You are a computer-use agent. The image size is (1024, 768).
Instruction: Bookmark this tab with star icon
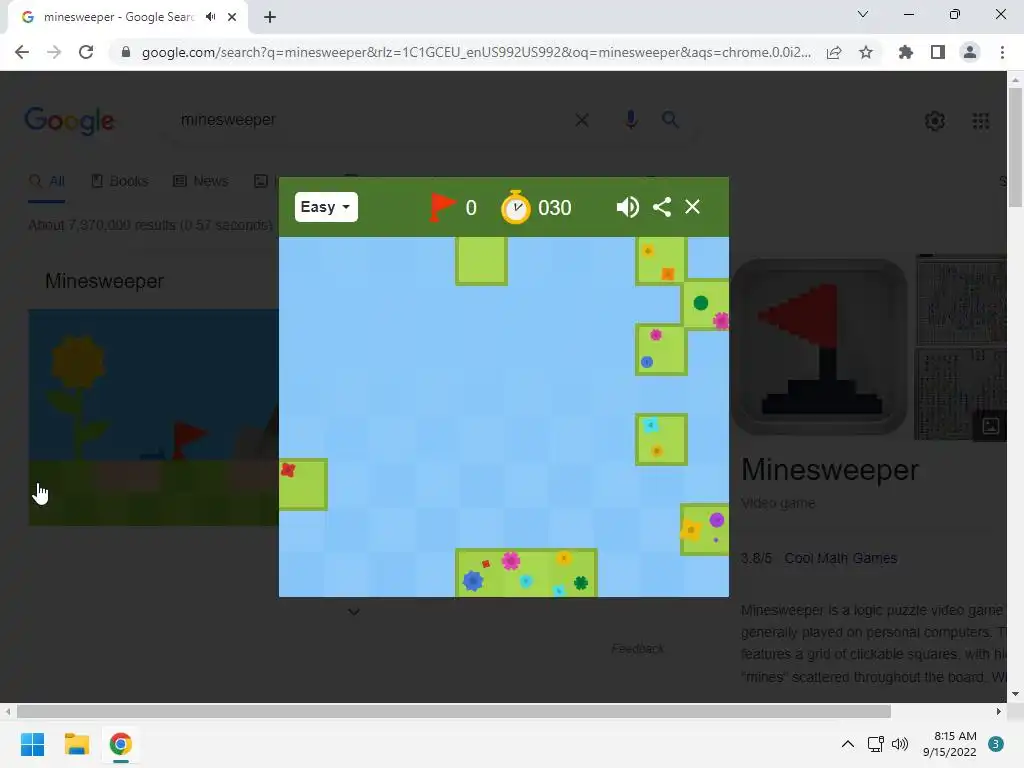pyautogui.click(x=866, y=52)
